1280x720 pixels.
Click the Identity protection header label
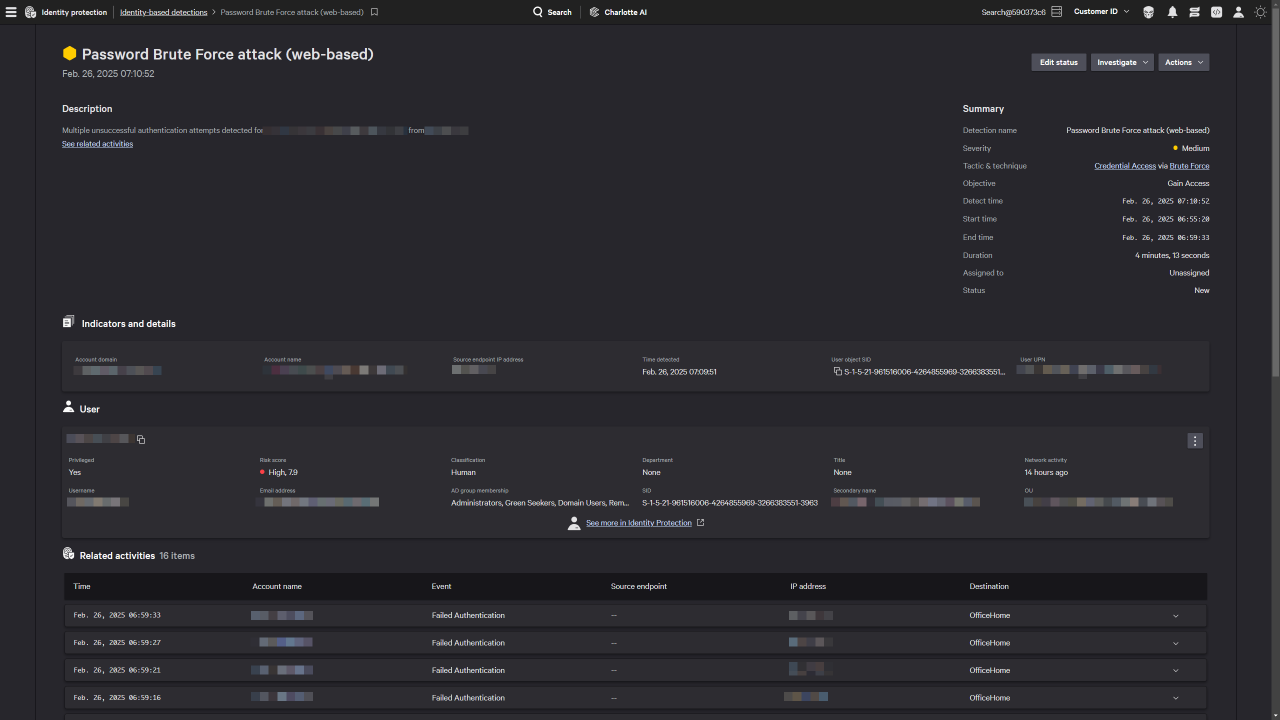[x=74, y=12]
